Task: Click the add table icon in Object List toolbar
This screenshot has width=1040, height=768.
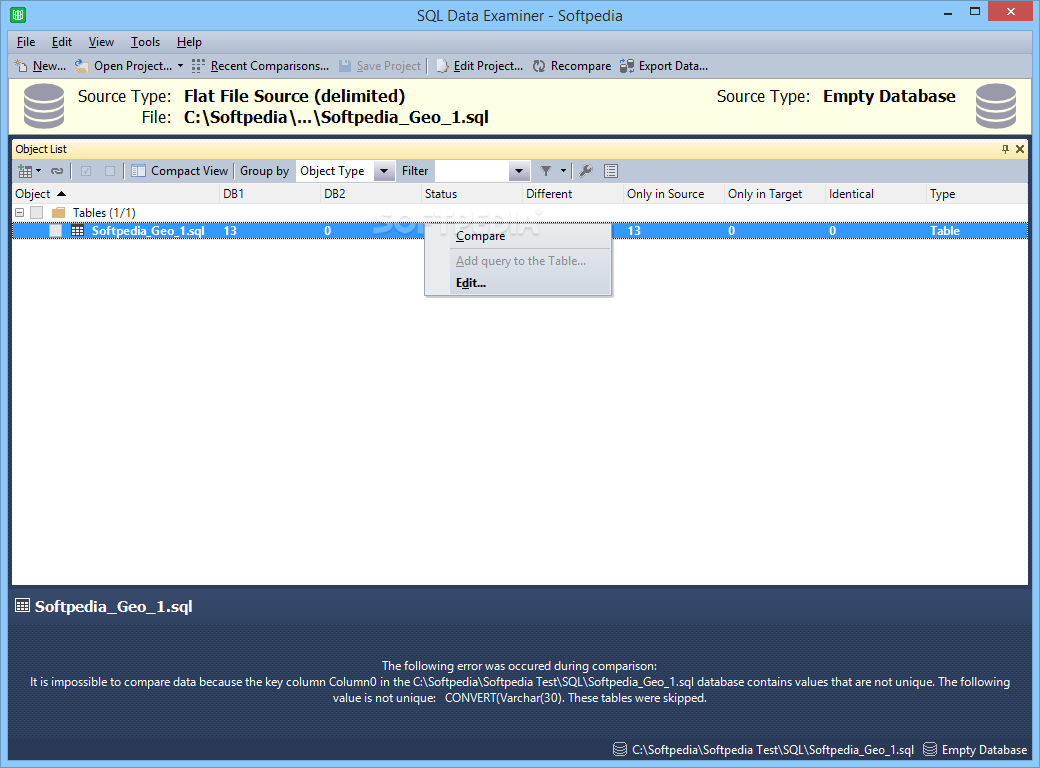Action: [x=25, y=171]
